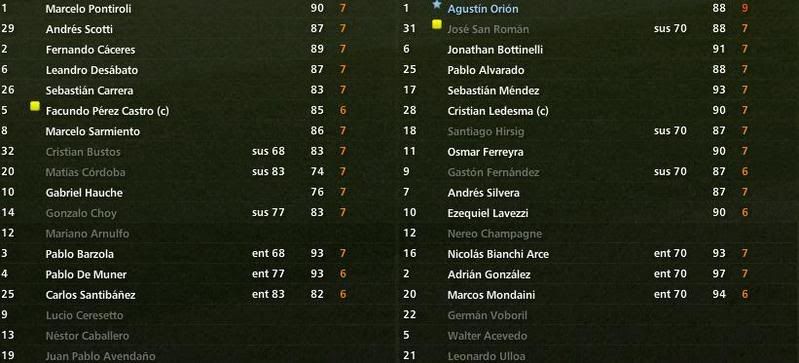Click Agustín Orión's match rating of 9
Image resolution: width=799 pixels, height=363 pixels.
pos(745,9)
